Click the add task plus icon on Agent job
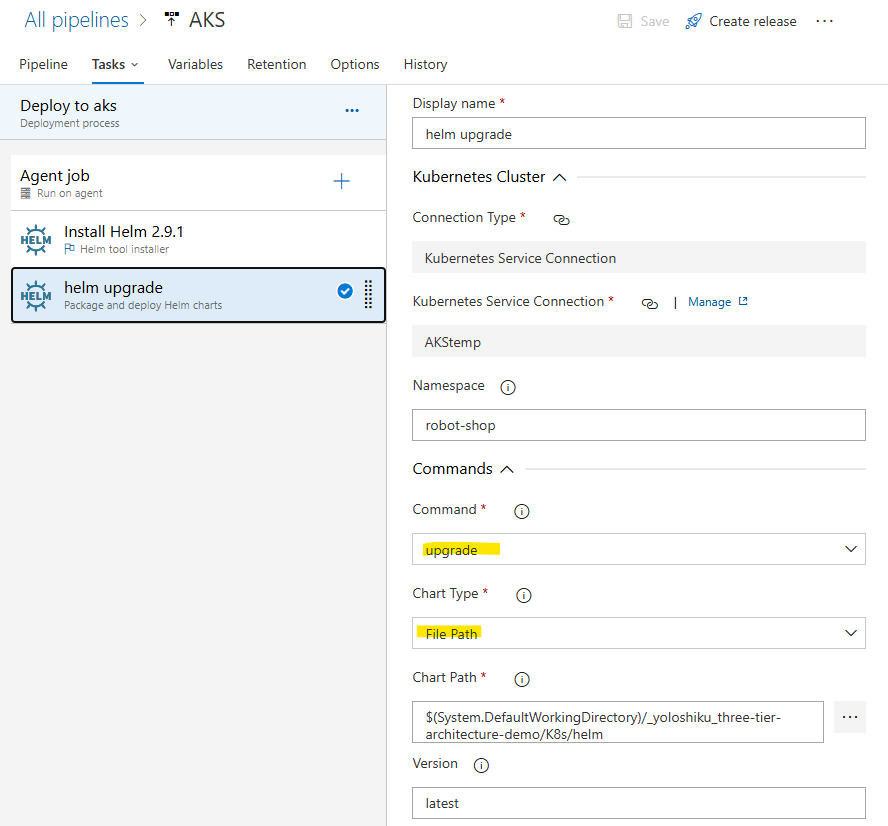Screen dimensions: 888x826 [341, 181]
